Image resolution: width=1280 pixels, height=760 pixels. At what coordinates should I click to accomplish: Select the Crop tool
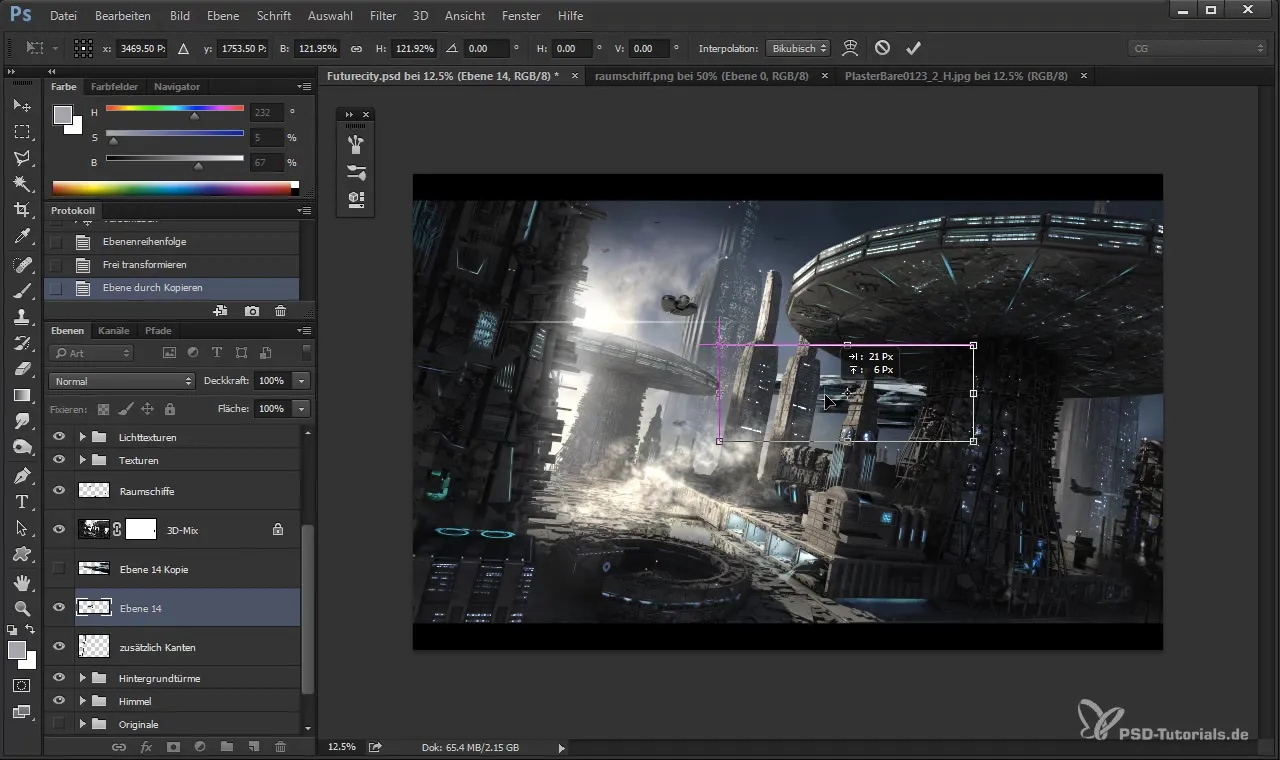[22, 210]
